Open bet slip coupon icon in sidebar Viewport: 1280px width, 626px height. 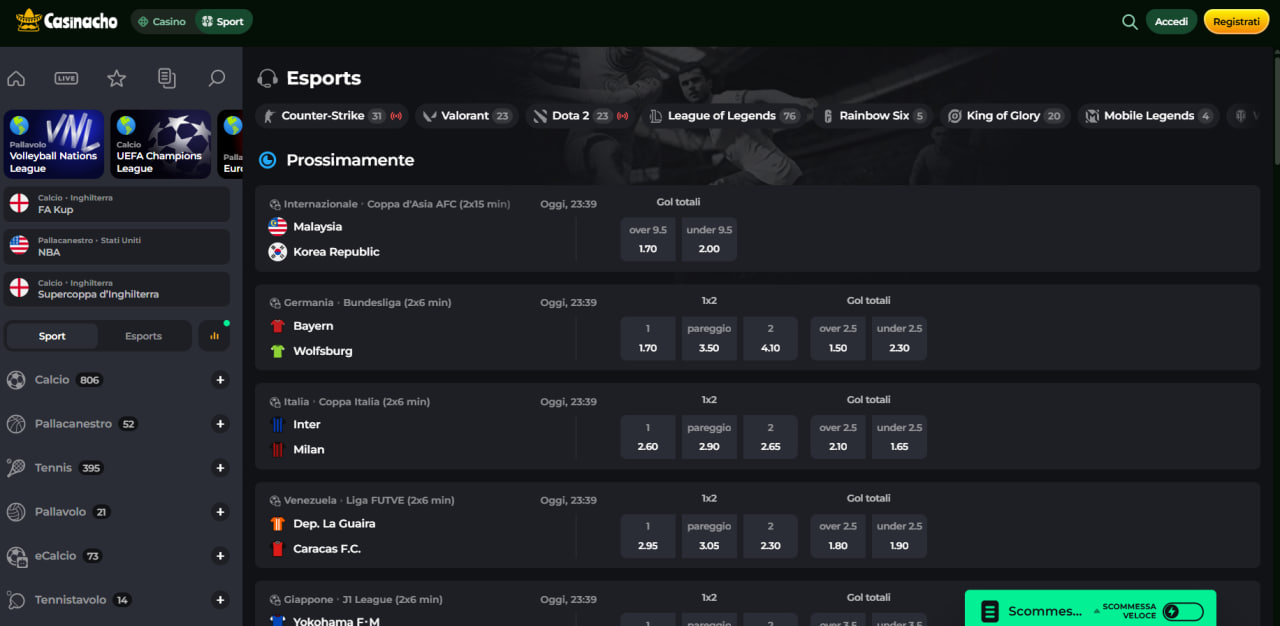167,78
